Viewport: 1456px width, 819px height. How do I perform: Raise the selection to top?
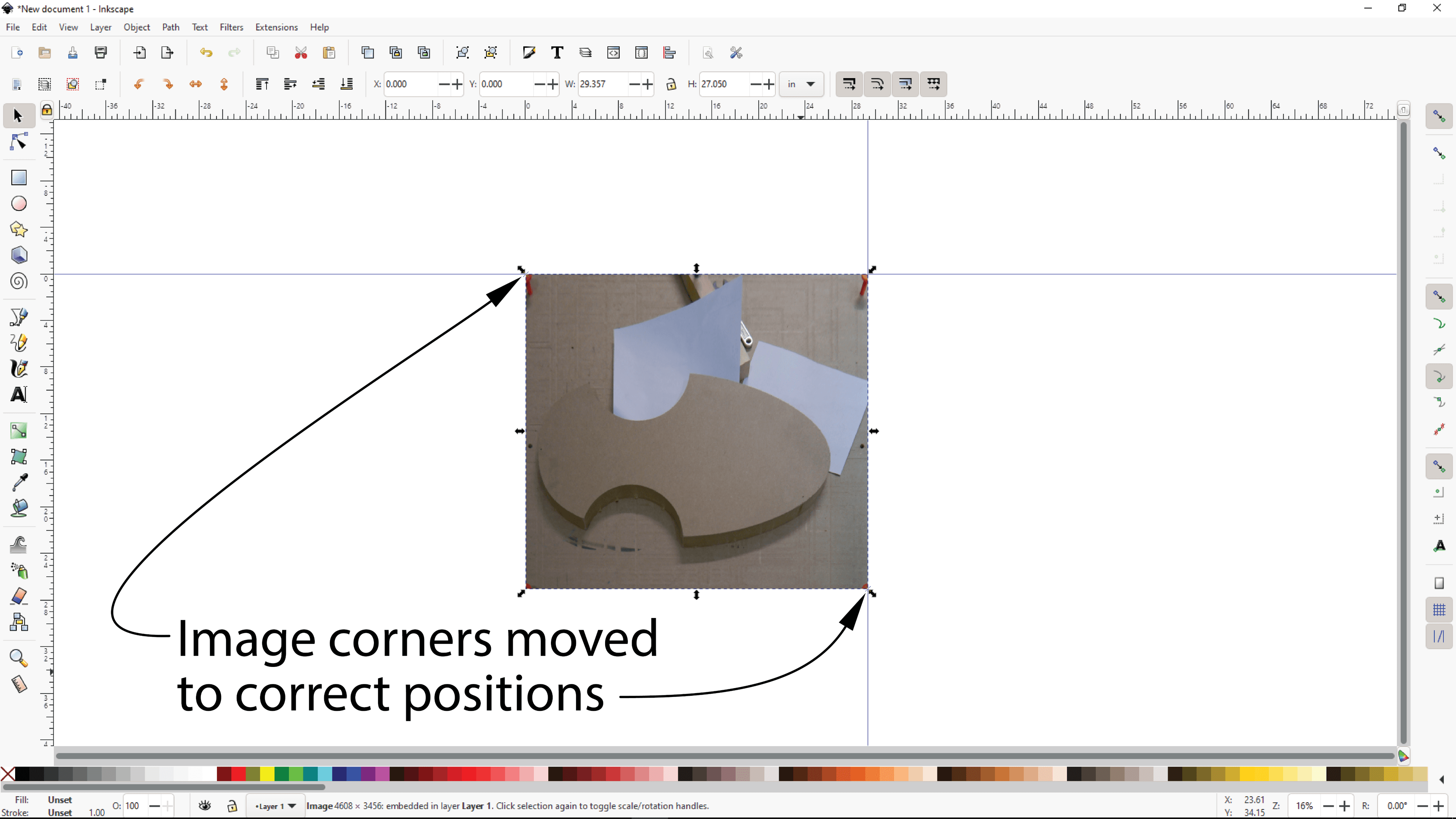[262, 84]
